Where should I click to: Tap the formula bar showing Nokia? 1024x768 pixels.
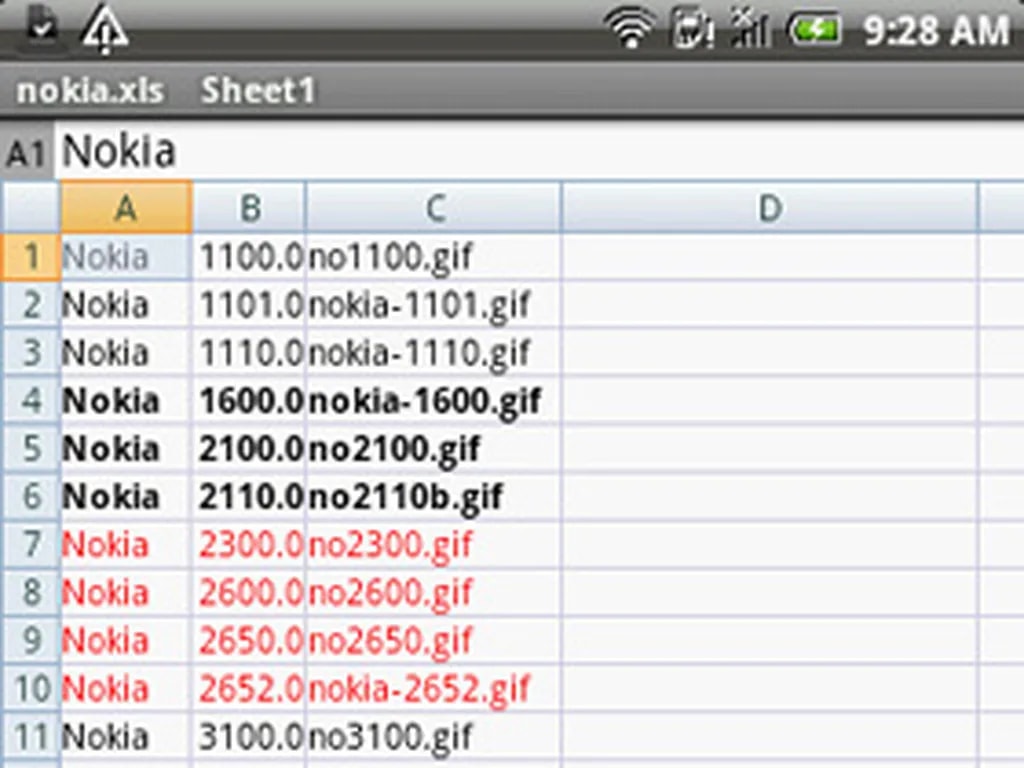540,152
